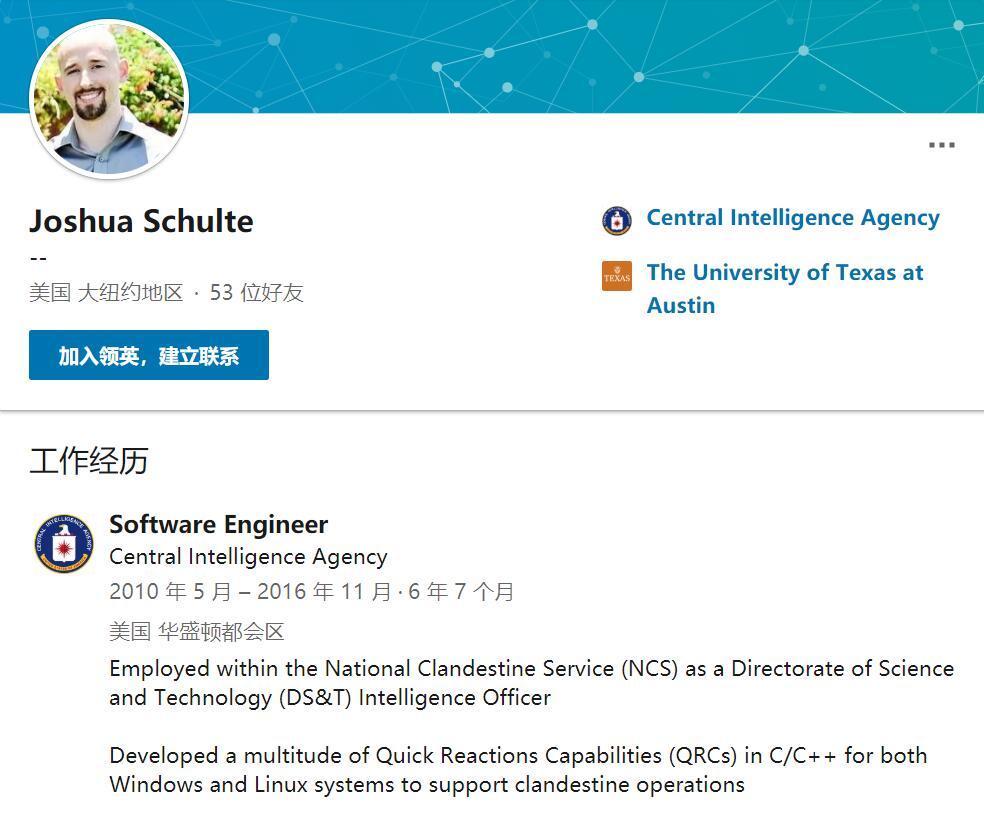Click the orange Texas university logo icon
This screenshot has height=813, width=984.
pos(617,276)
